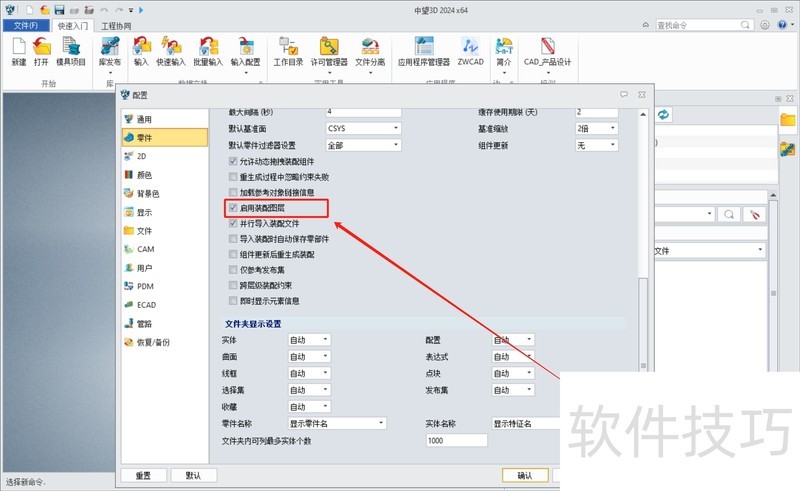Open 组件更新 dropdown
The height and width of the screenshot is (491, 800).
click(597, 145)
